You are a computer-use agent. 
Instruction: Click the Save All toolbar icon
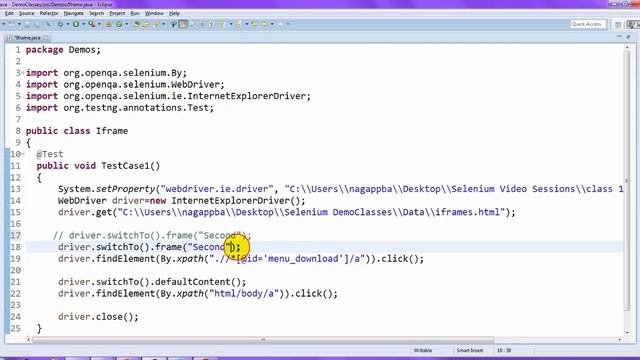37,24
